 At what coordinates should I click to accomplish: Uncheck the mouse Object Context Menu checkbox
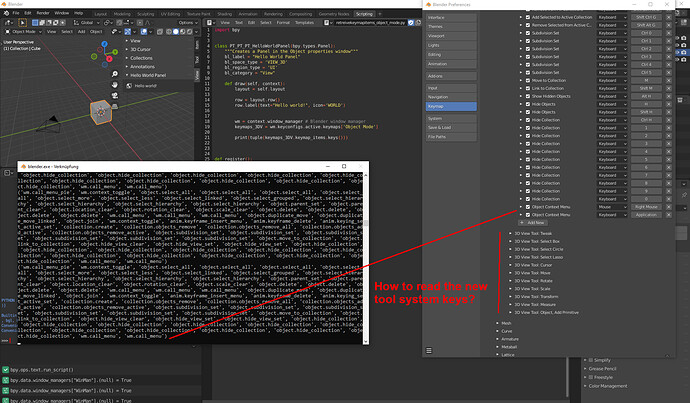528,207
